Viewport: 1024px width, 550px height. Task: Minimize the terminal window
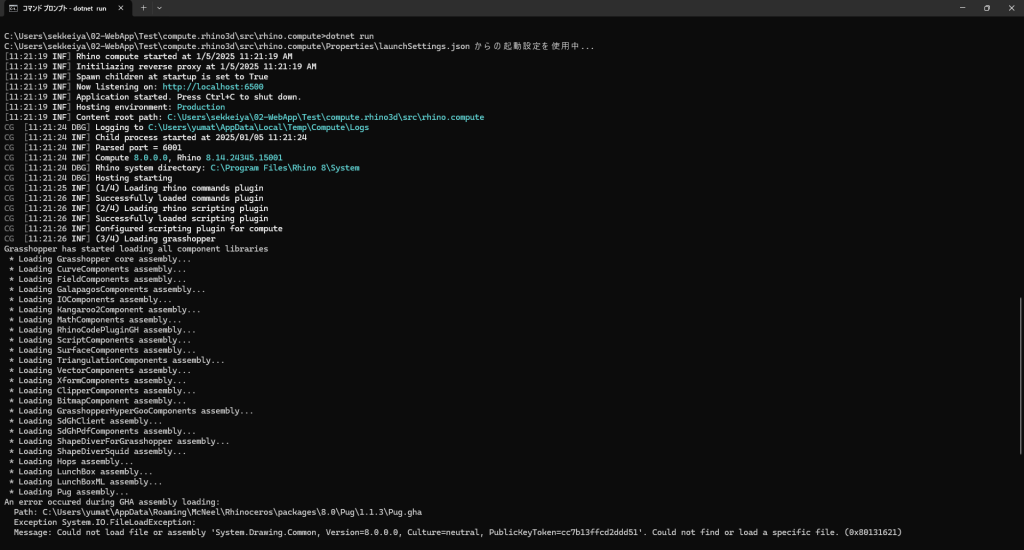(x=959, y=8)
